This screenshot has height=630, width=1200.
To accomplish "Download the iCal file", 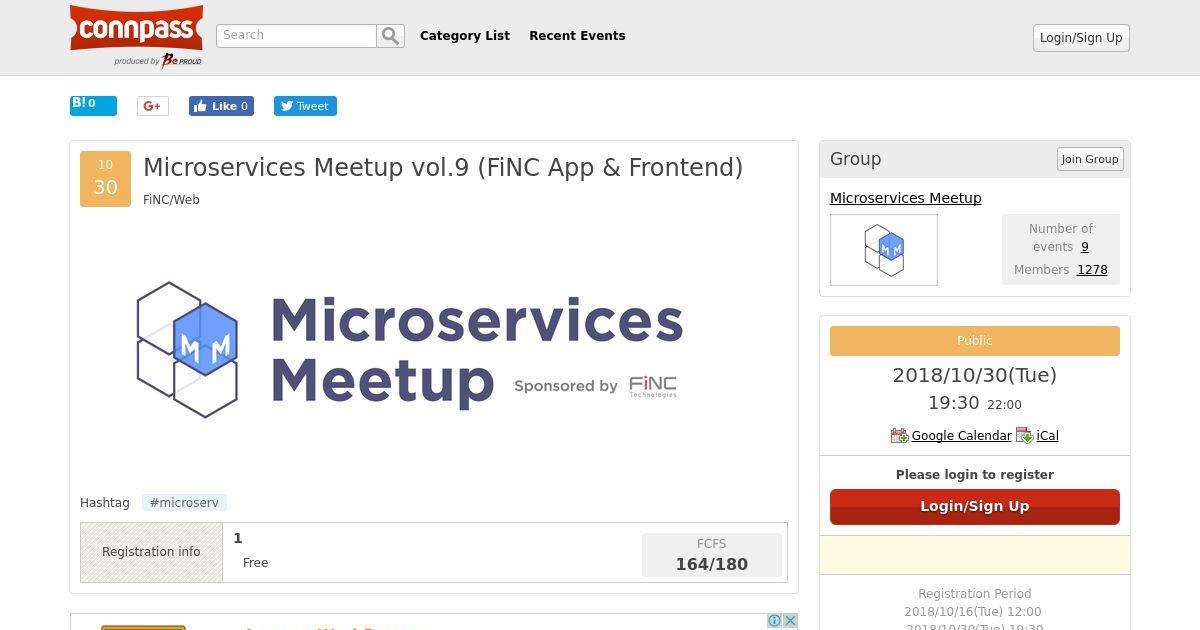I will [1047, 436].
